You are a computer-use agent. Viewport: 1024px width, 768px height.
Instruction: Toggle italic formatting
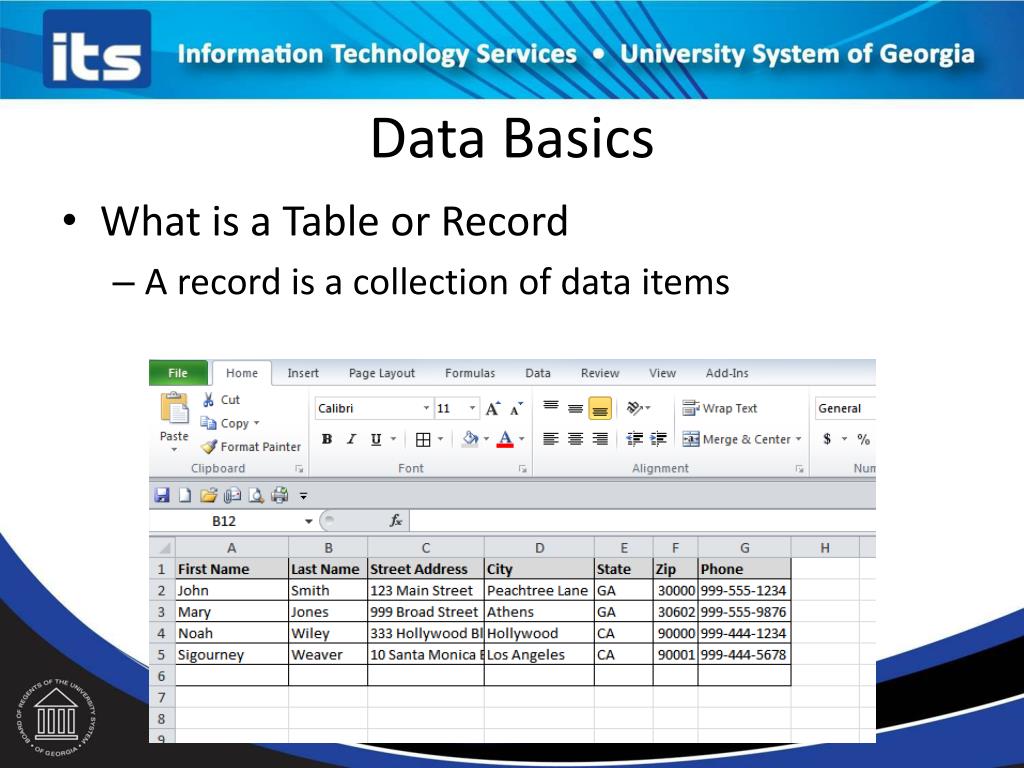(351, 439)
